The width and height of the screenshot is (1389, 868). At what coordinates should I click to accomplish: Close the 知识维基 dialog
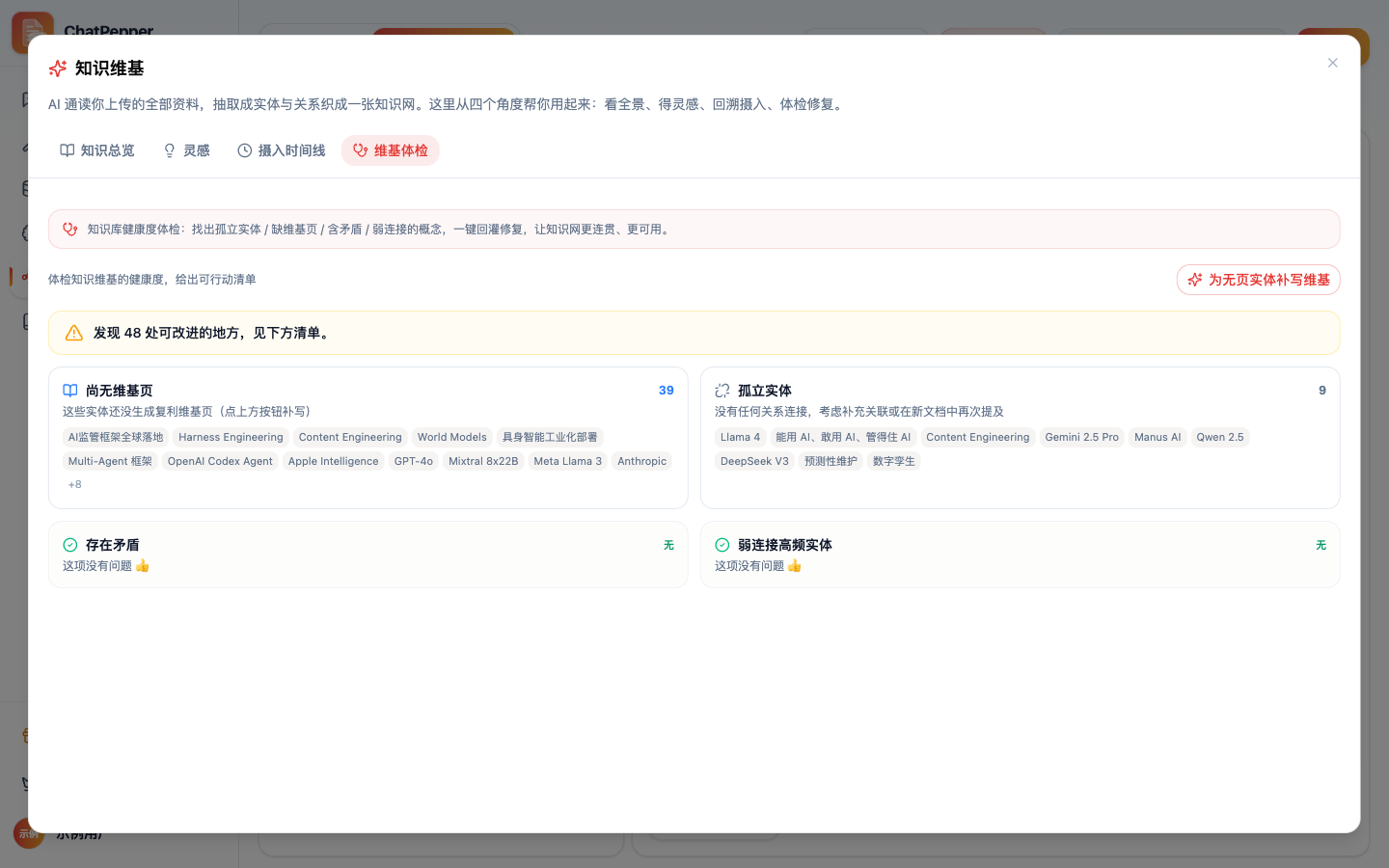click(1332, 63)
